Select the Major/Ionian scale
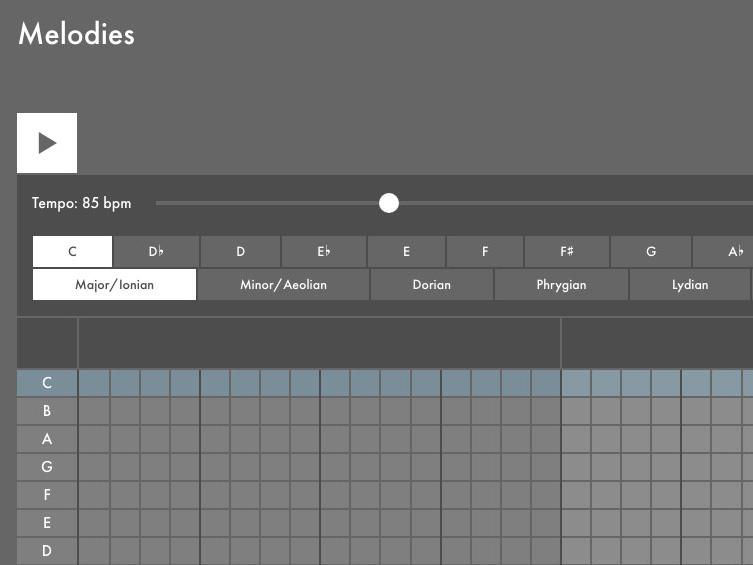The image size is (753, 565). (x=115, y=285)
